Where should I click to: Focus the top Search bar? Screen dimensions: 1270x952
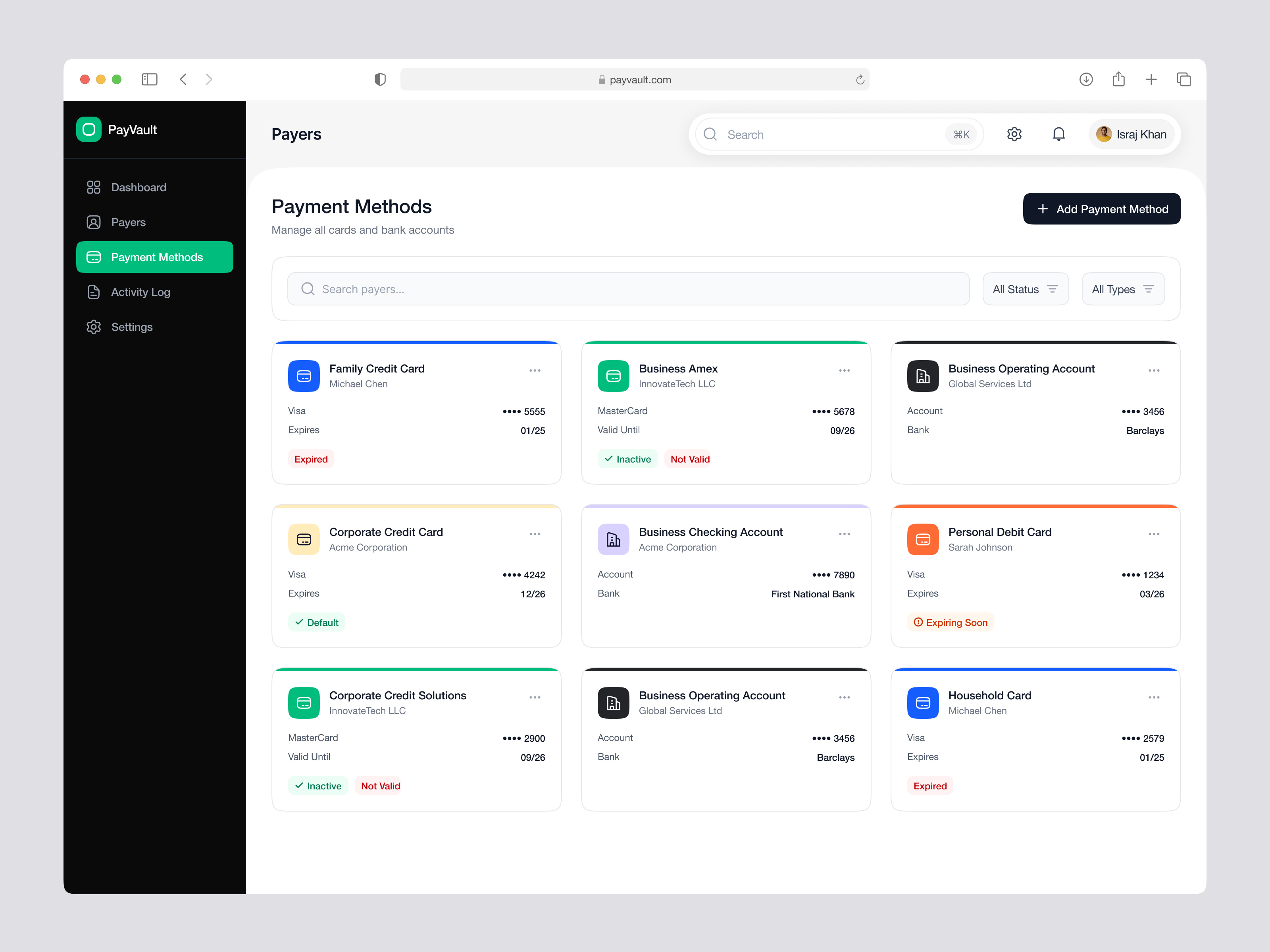(839, 134)
